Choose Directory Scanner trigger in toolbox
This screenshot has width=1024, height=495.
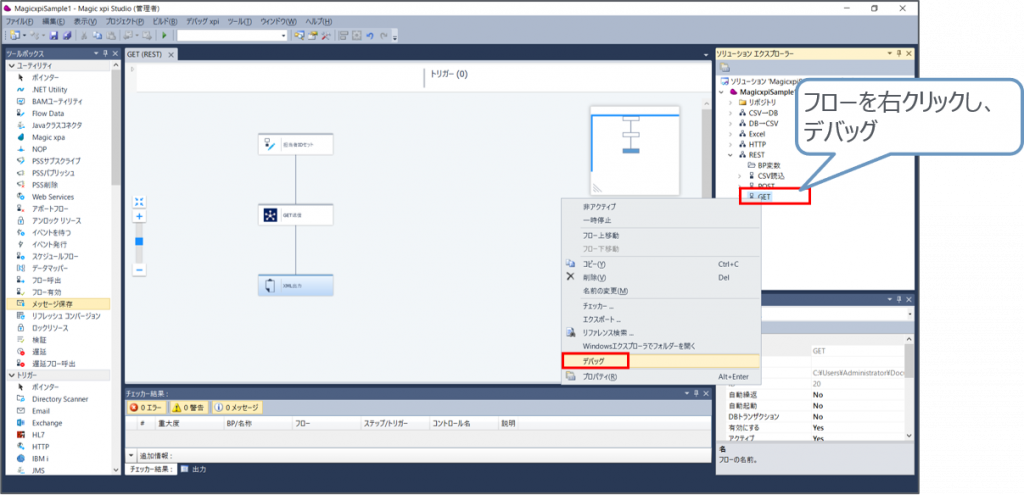[x=62, y=398]
